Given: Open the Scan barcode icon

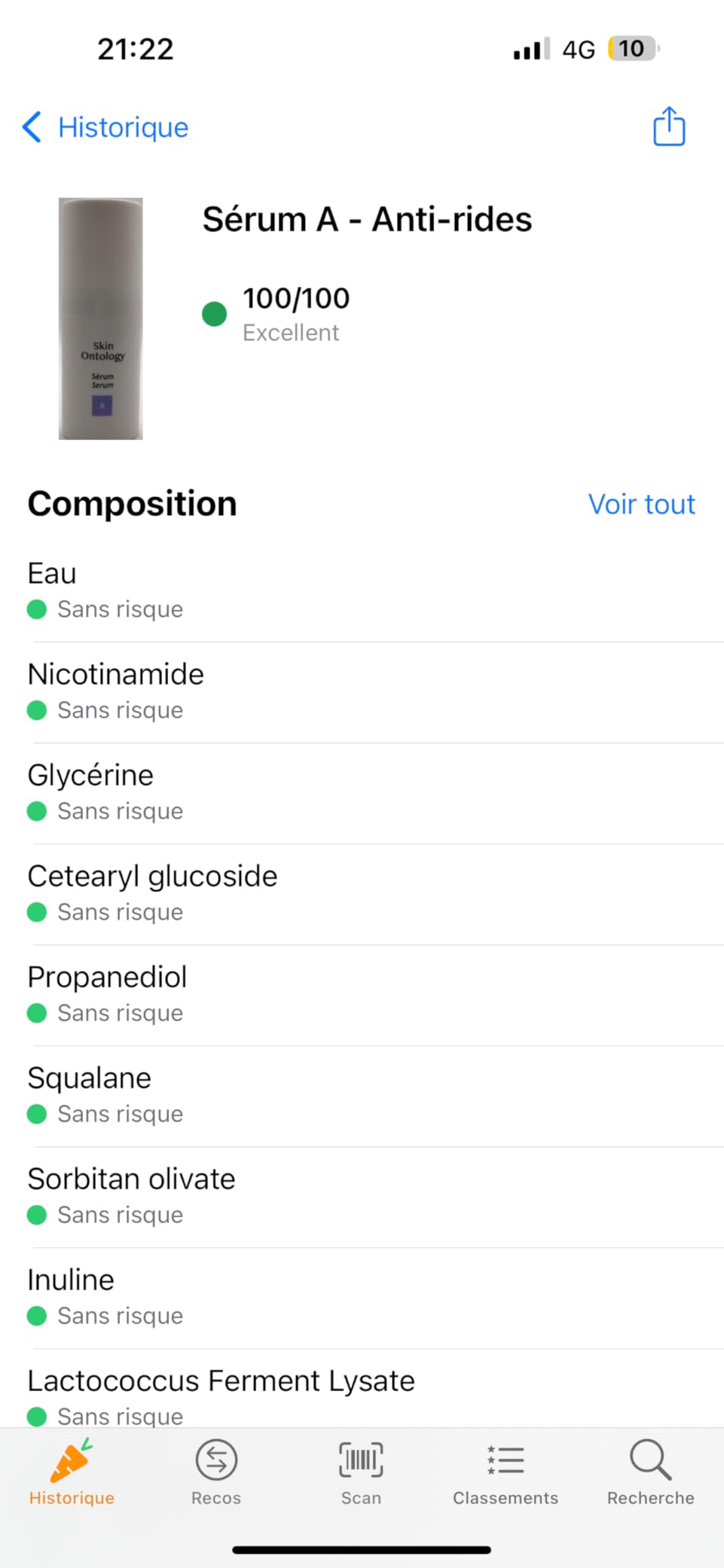Looking at the screenshot, I should [361, 1460].
